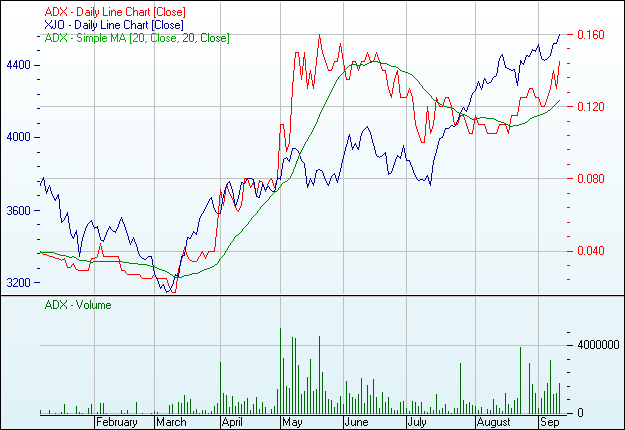Click the tallest volume bar at the start of May
This screenshot has width=625, height=430.
280,371
